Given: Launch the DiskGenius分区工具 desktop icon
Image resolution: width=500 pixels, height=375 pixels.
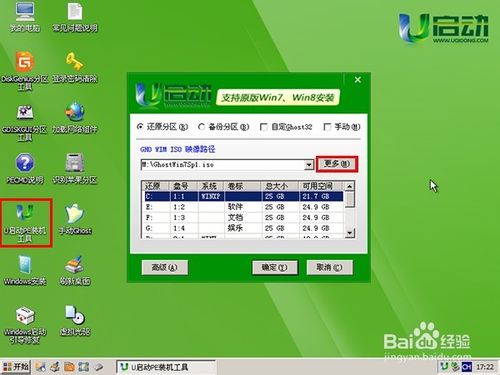Looking at the screenshot, I should 25,71.
